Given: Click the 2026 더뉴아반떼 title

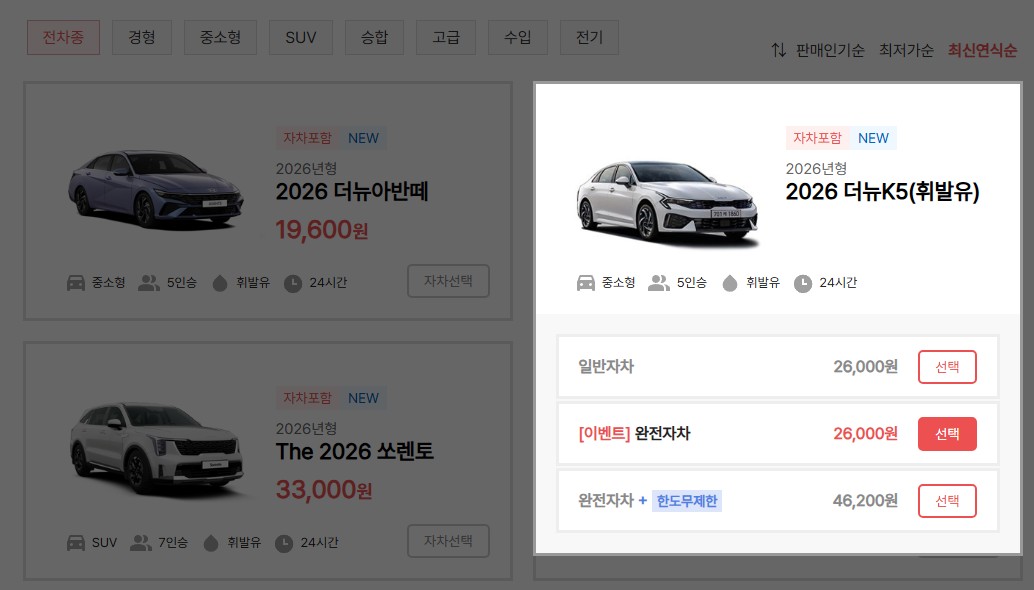Looking at the screenshot, I should (352, 192).
